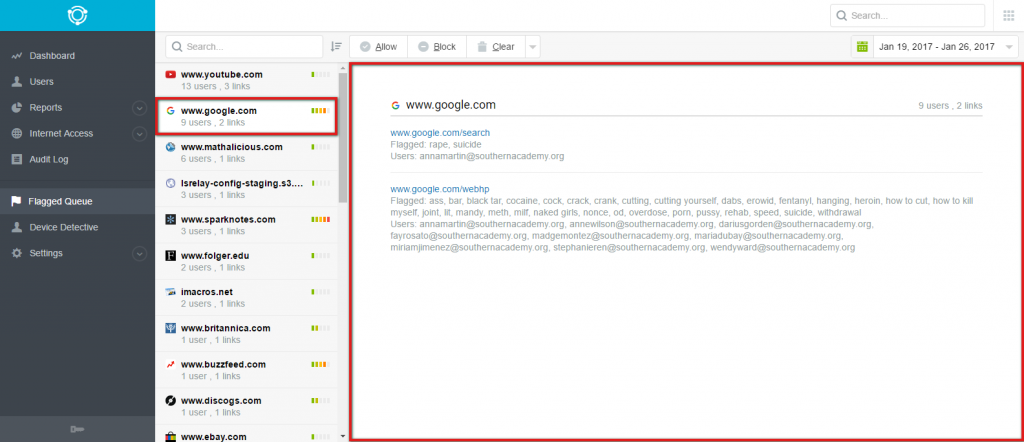Select www.sparknotes.com in the list
Image resolution: width=1024 pixels, height=442 pixels.
[x=247, y=225]
